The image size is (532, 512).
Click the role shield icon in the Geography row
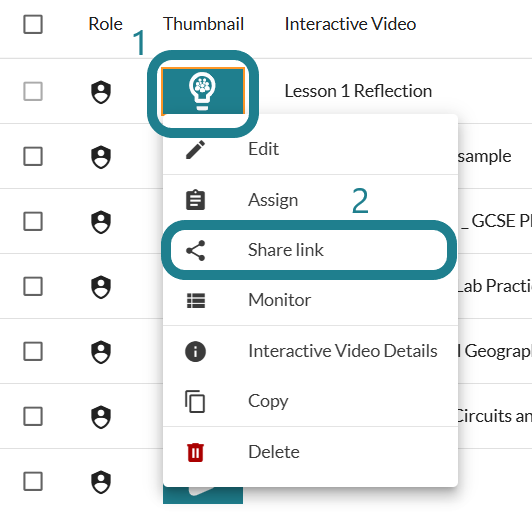(x=101, y=352)
